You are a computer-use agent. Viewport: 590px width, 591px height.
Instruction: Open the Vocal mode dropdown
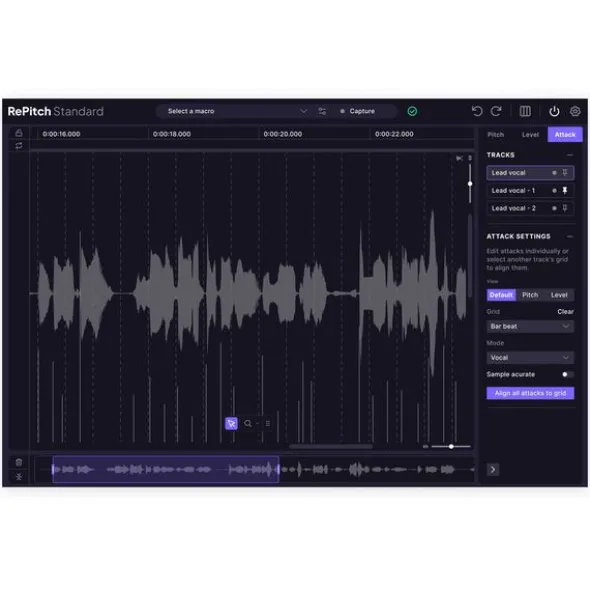(x=530, y=358)
